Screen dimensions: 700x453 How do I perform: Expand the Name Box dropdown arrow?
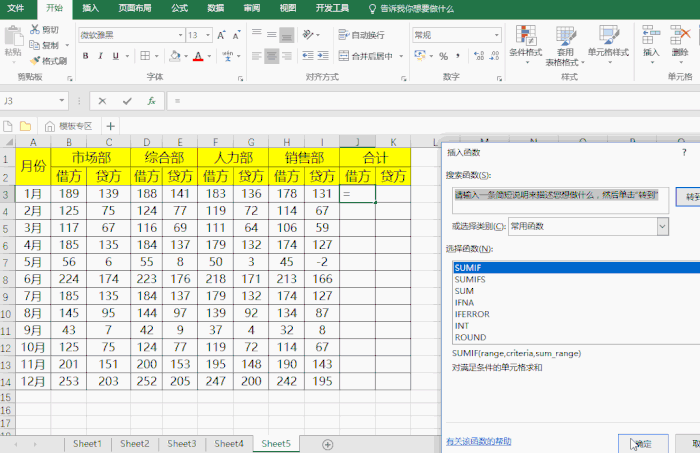62,100
